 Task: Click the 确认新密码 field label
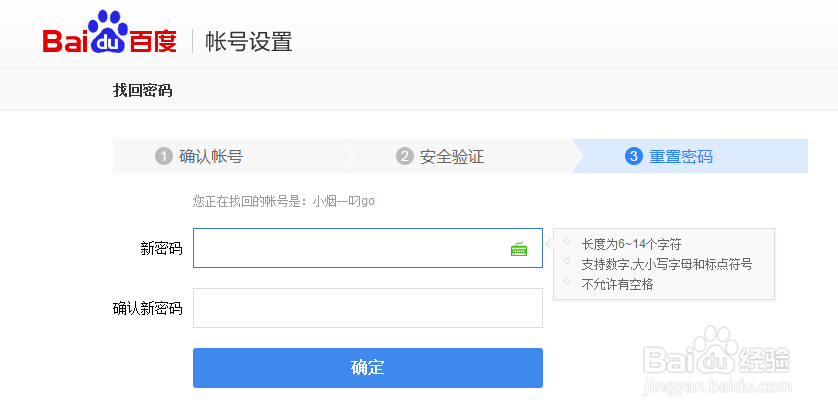148,309
